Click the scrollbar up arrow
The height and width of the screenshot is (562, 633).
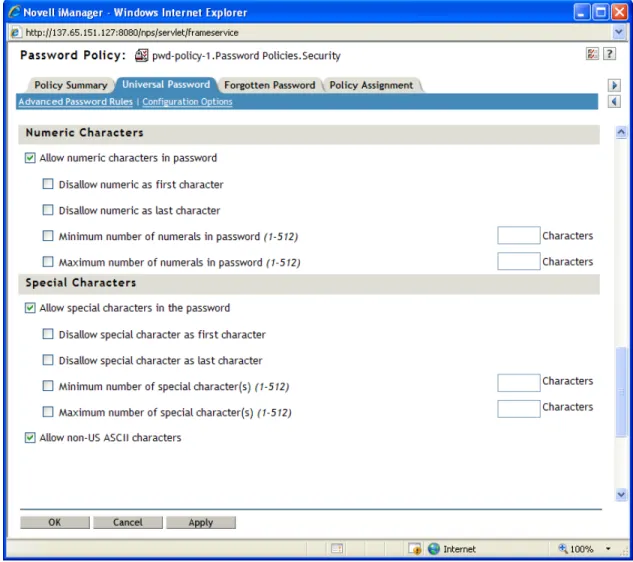[x=621, y=132]
